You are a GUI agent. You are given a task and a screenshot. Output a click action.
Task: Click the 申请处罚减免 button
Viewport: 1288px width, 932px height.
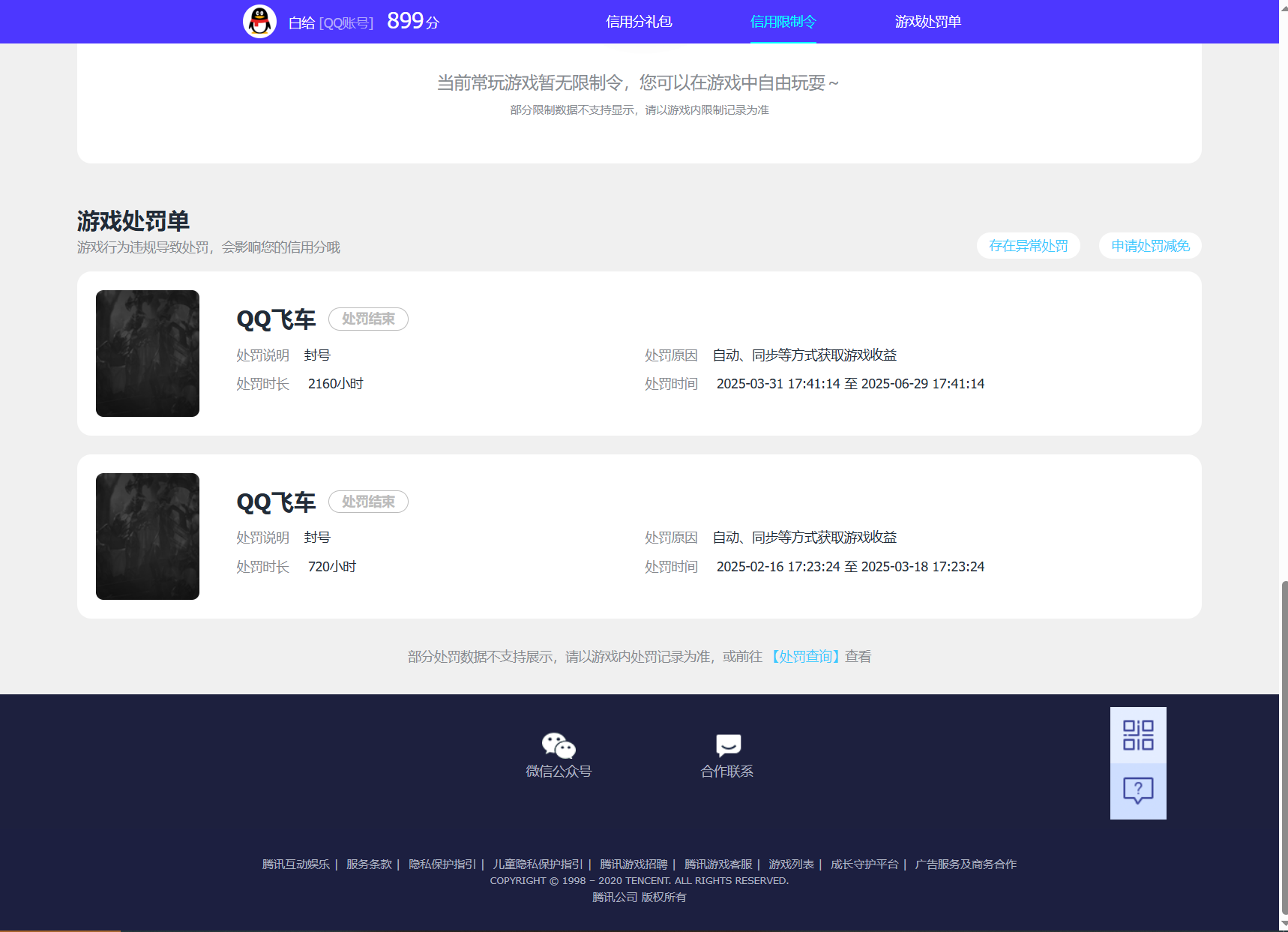click(x=1150, y=246)
